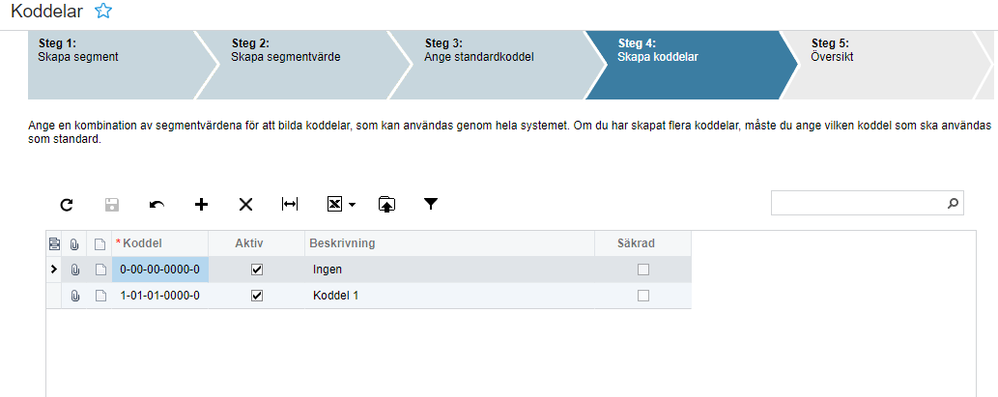Check Säkrad box for Ingen row
998x397 pixels.
tap(643, 270)
